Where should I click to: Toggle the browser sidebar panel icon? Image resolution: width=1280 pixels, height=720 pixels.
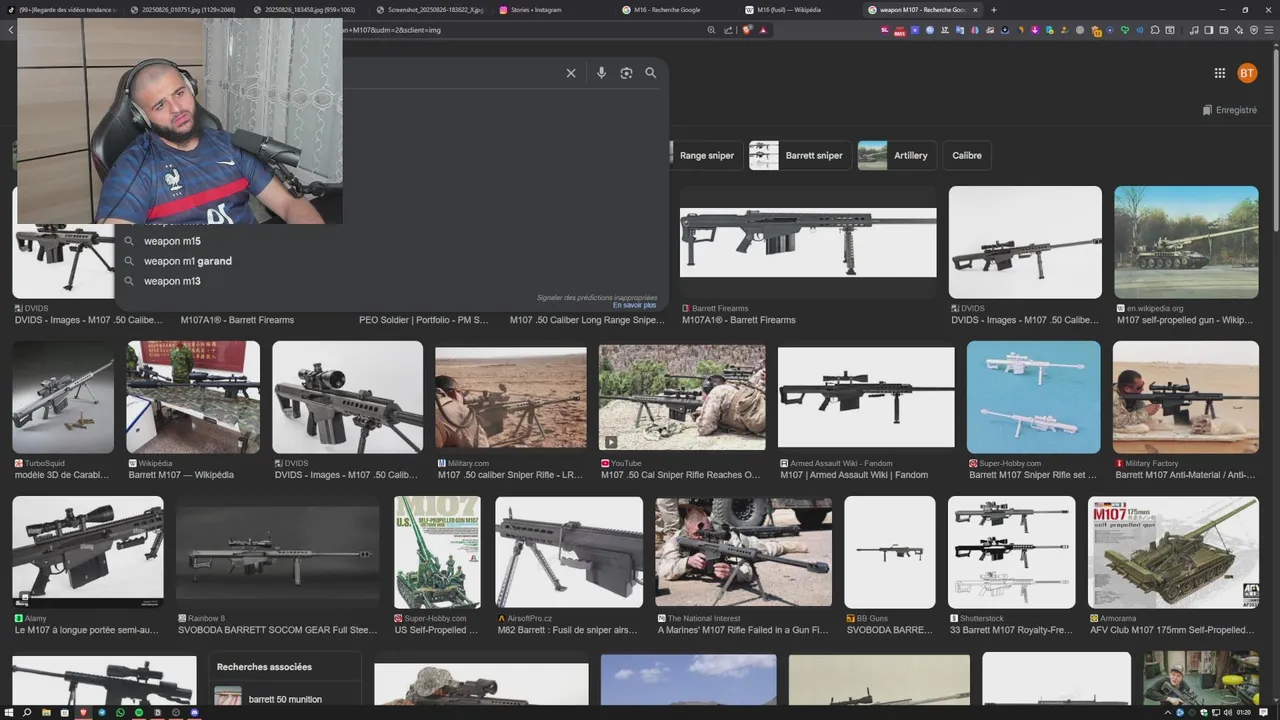click(1209, 30)
